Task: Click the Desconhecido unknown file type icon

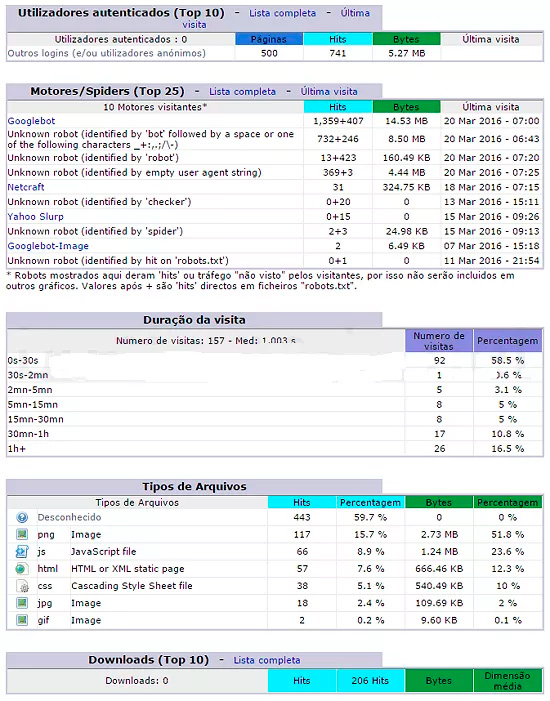Action: (x=22, y=517)
